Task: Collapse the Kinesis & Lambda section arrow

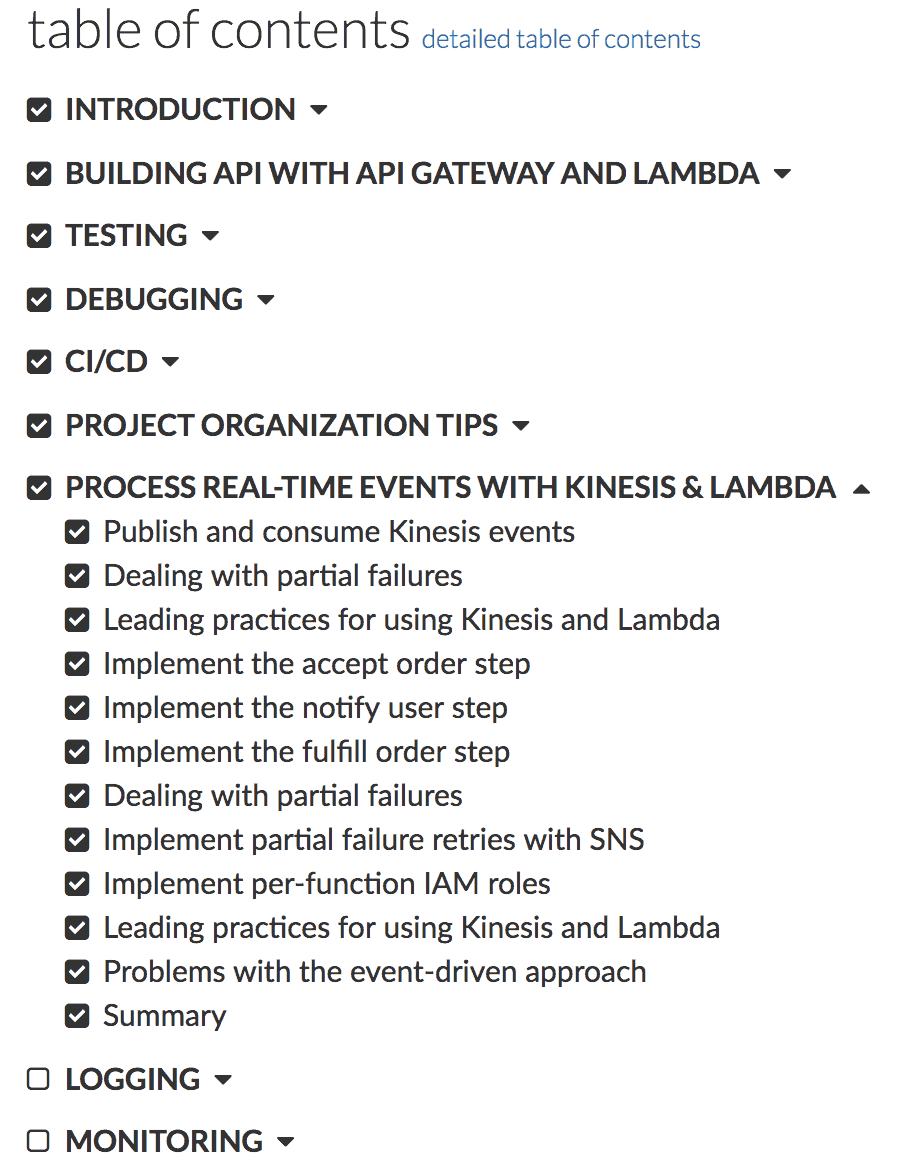Action: (860, 489)
